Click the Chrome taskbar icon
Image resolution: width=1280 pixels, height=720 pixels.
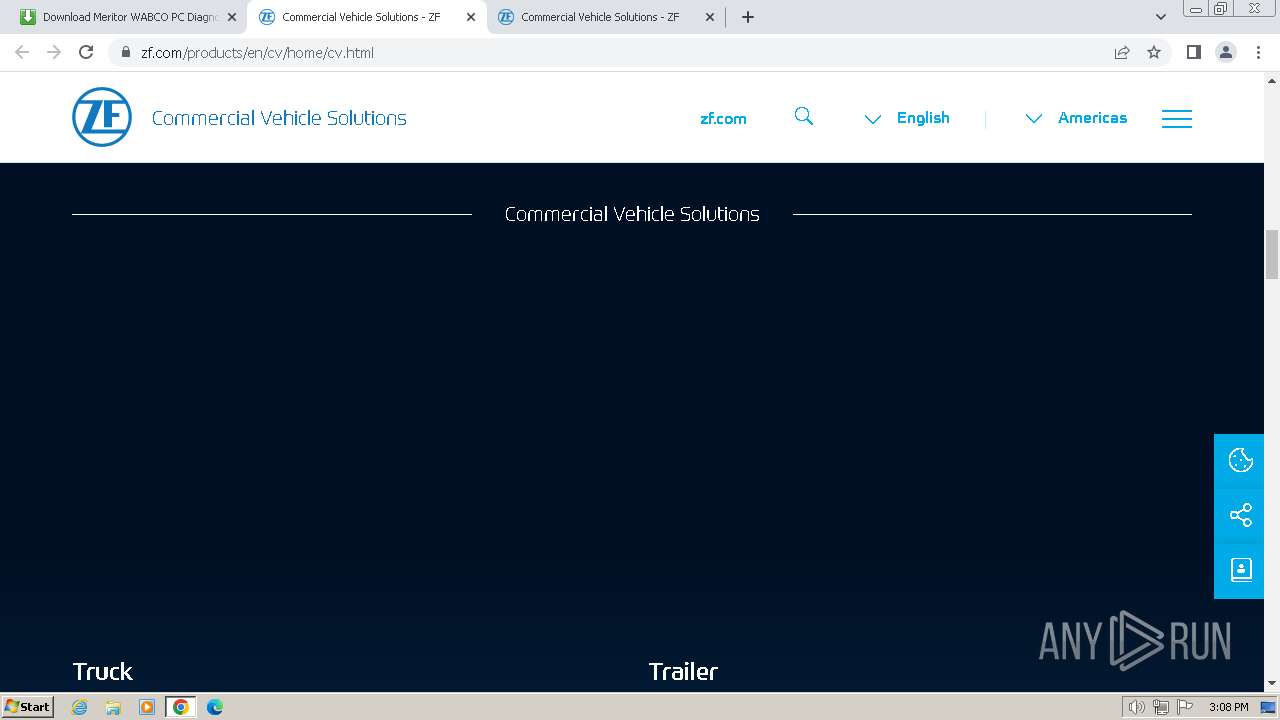[x=180, y=707]
